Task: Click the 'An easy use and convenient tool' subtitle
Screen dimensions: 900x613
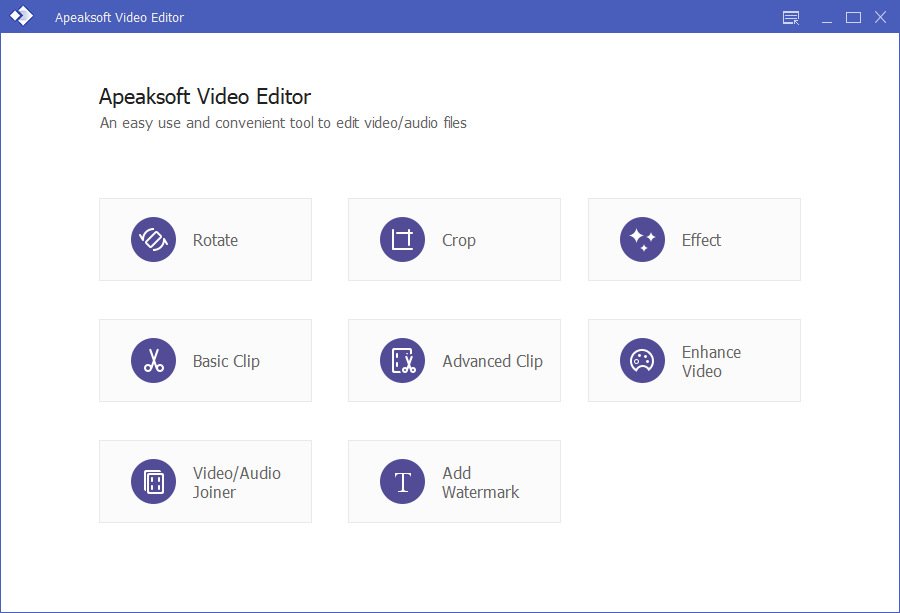Action: (283, 123)
